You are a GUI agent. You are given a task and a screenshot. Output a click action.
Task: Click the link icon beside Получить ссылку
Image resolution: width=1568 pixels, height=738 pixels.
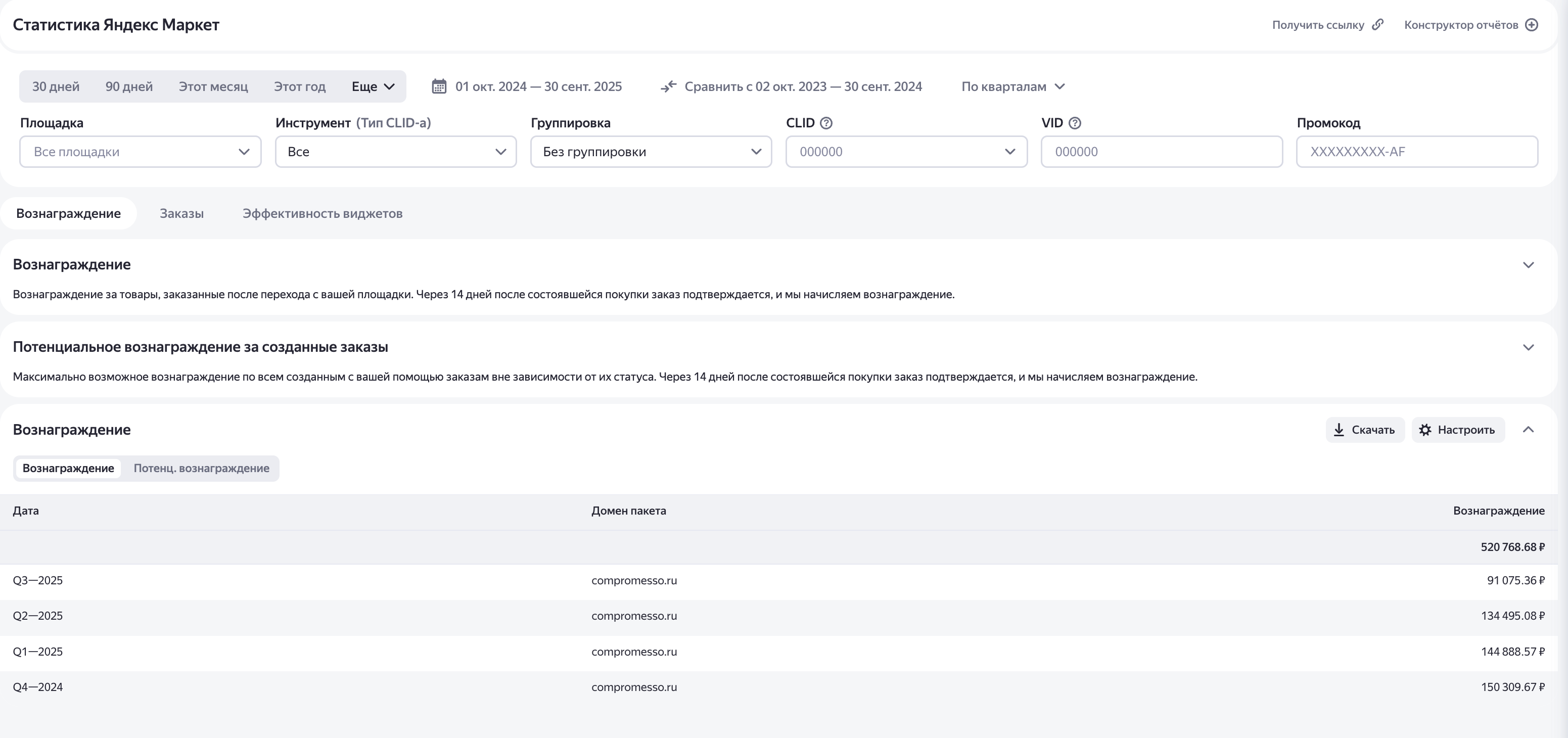pyautogui.click(x=1378, y=24)
